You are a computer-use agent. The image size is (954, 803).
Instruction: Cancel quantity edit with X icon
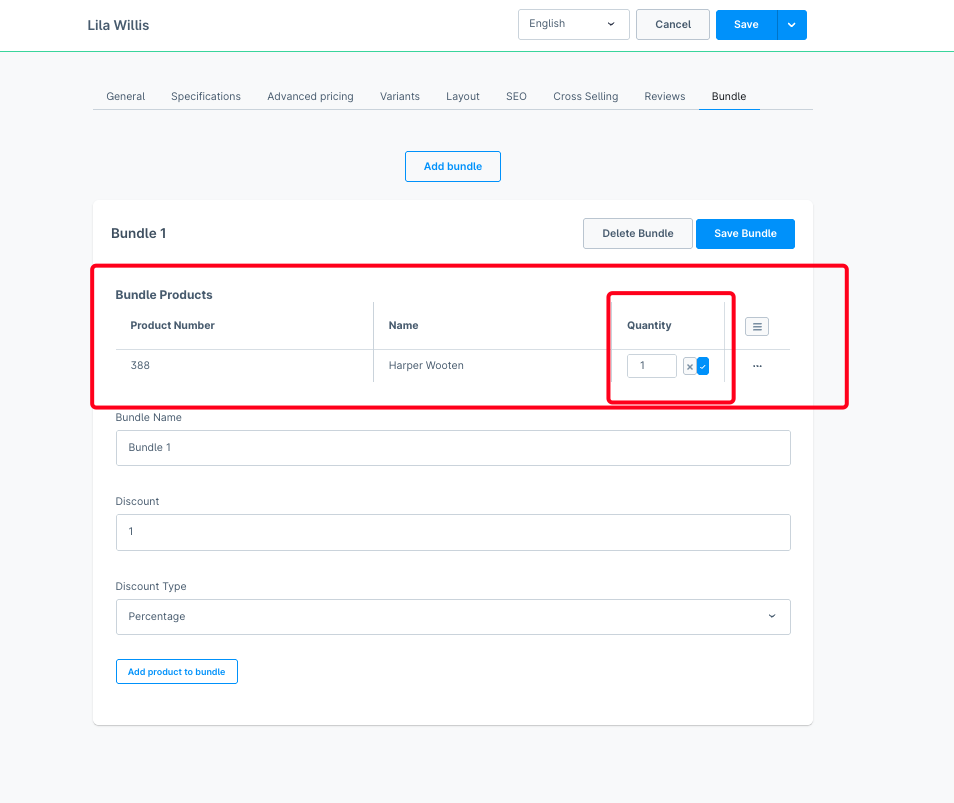coord(690,367)
